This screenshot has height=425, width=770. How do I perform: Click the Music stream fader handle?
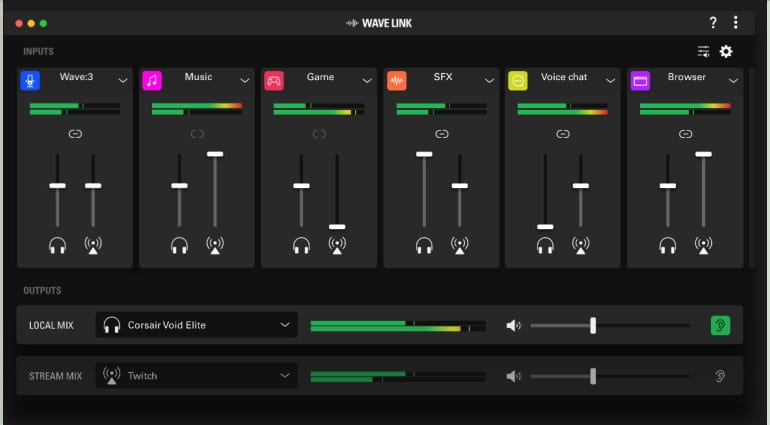215,154
